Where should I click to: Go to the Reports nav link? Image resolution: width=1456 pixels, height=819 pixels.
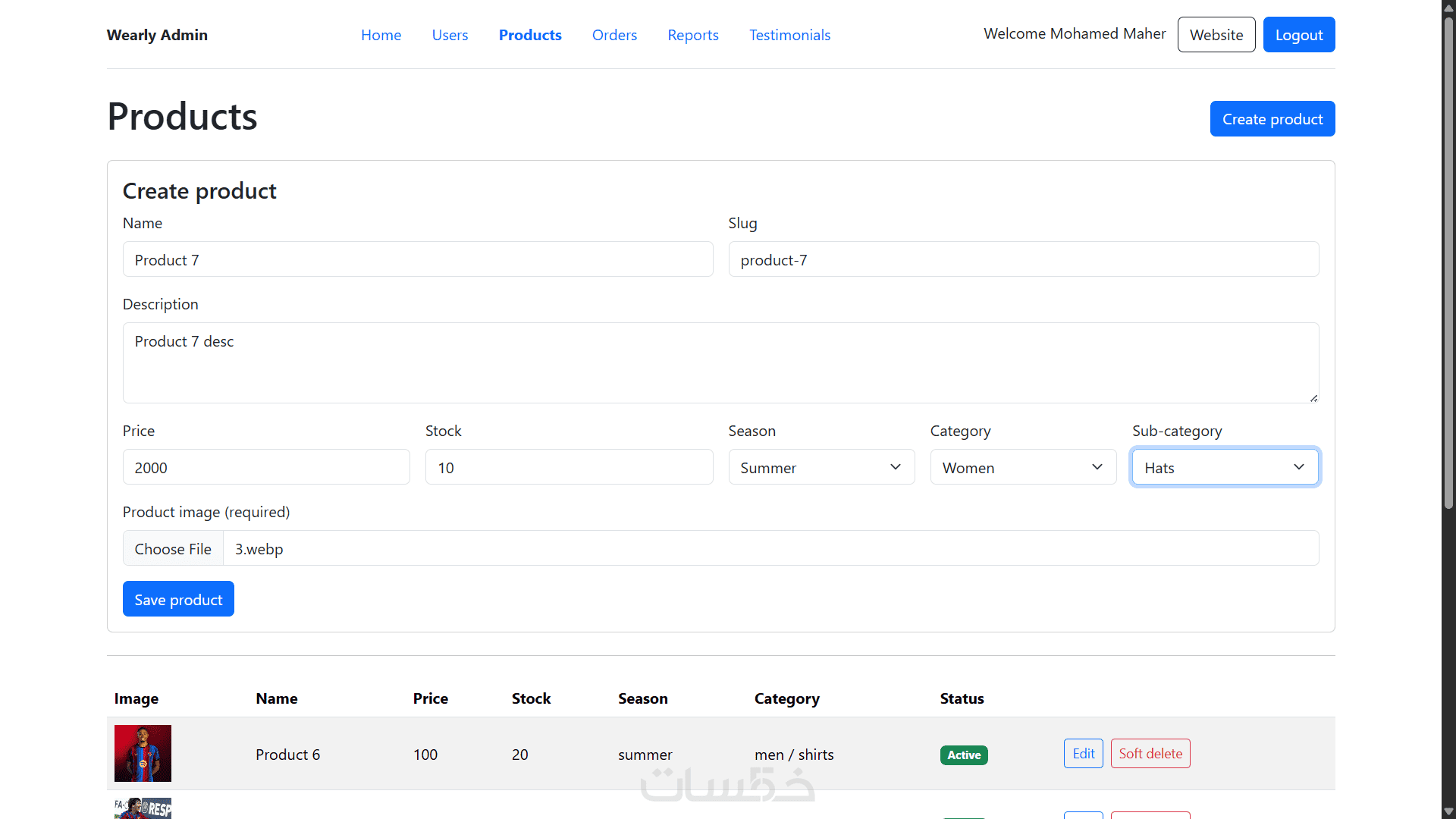pos(693,35)
